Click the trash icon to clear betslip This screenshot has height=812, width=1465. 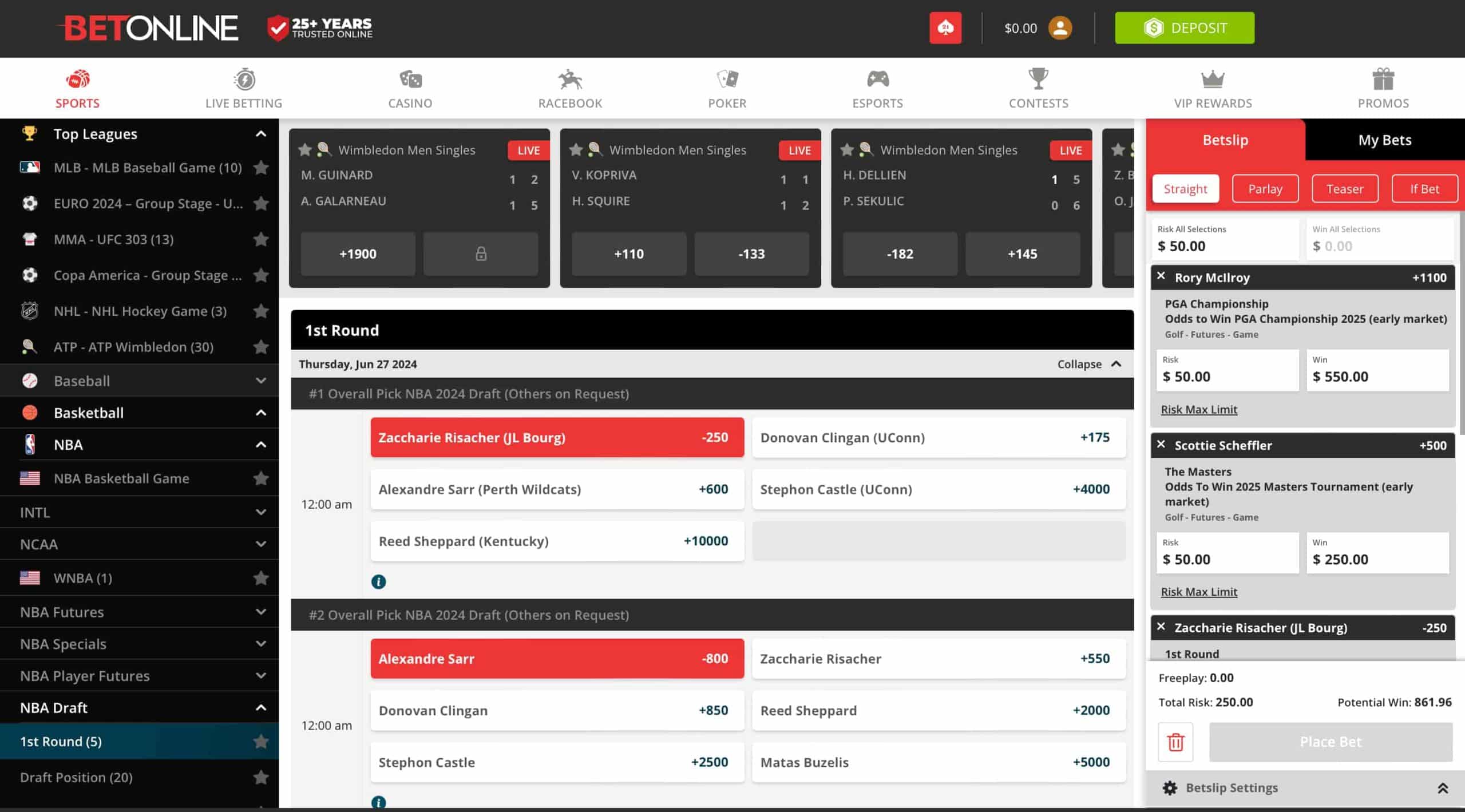pos(1175,742)
